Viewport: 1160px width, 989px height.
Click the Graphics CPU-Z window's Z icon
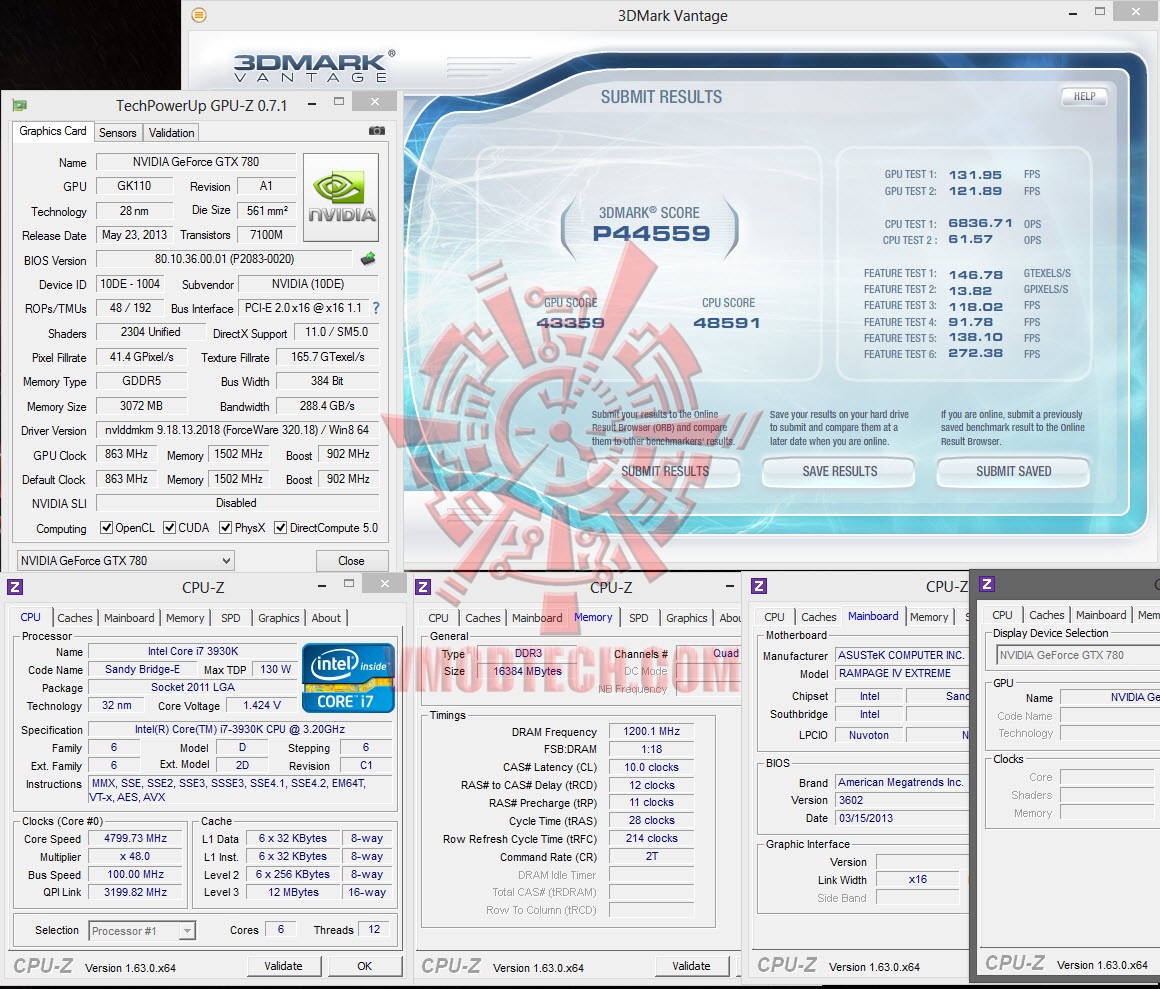click(x=987, y=584)
